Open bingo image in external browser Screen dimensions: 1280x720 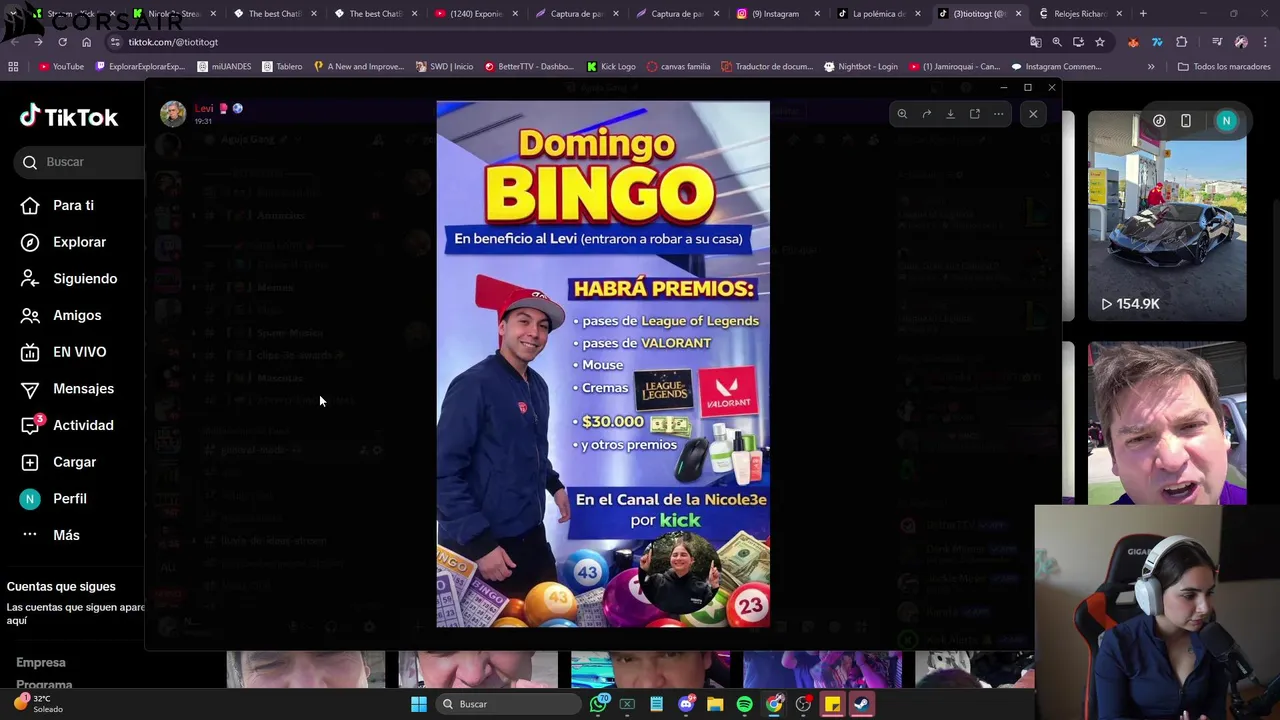974,114
